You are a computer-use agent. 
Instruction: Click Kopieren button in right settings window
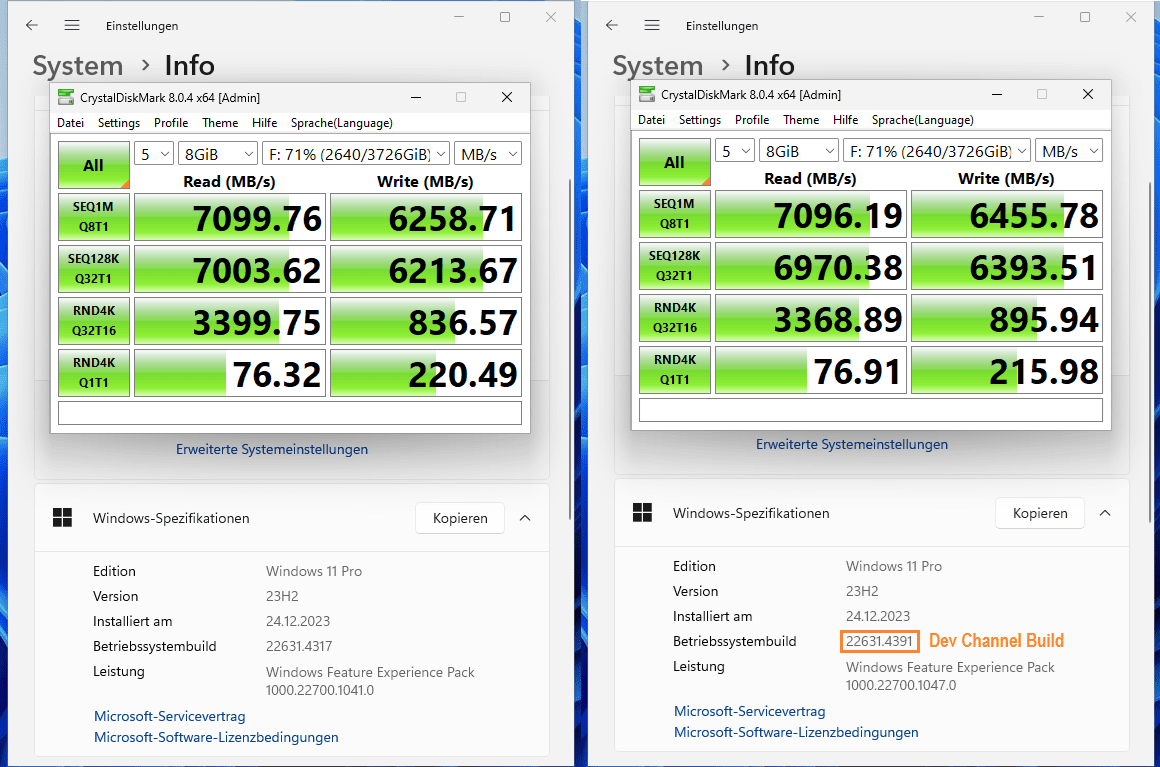click(1040, 513)
